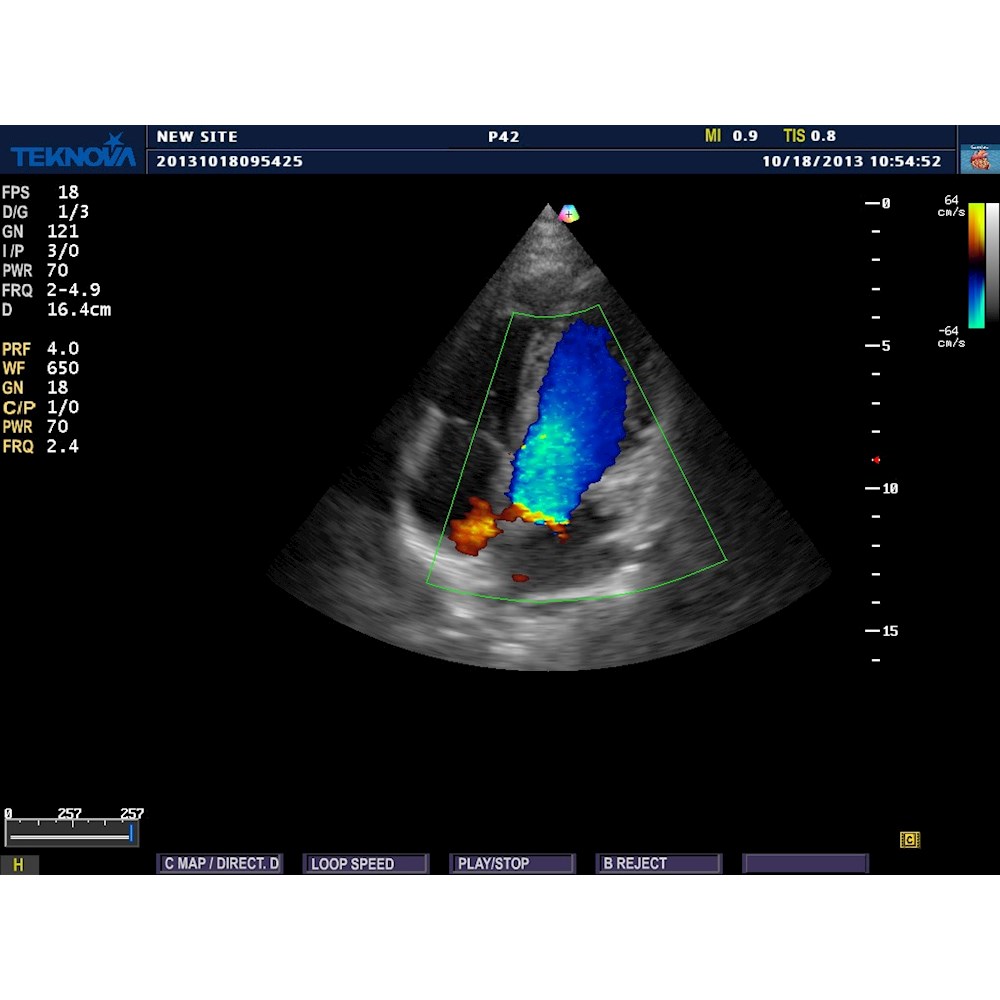Click the red focus marker on depth scale
Image resolution: width=1000 pixels, height=1000 pixels.
tap(876, 459)
